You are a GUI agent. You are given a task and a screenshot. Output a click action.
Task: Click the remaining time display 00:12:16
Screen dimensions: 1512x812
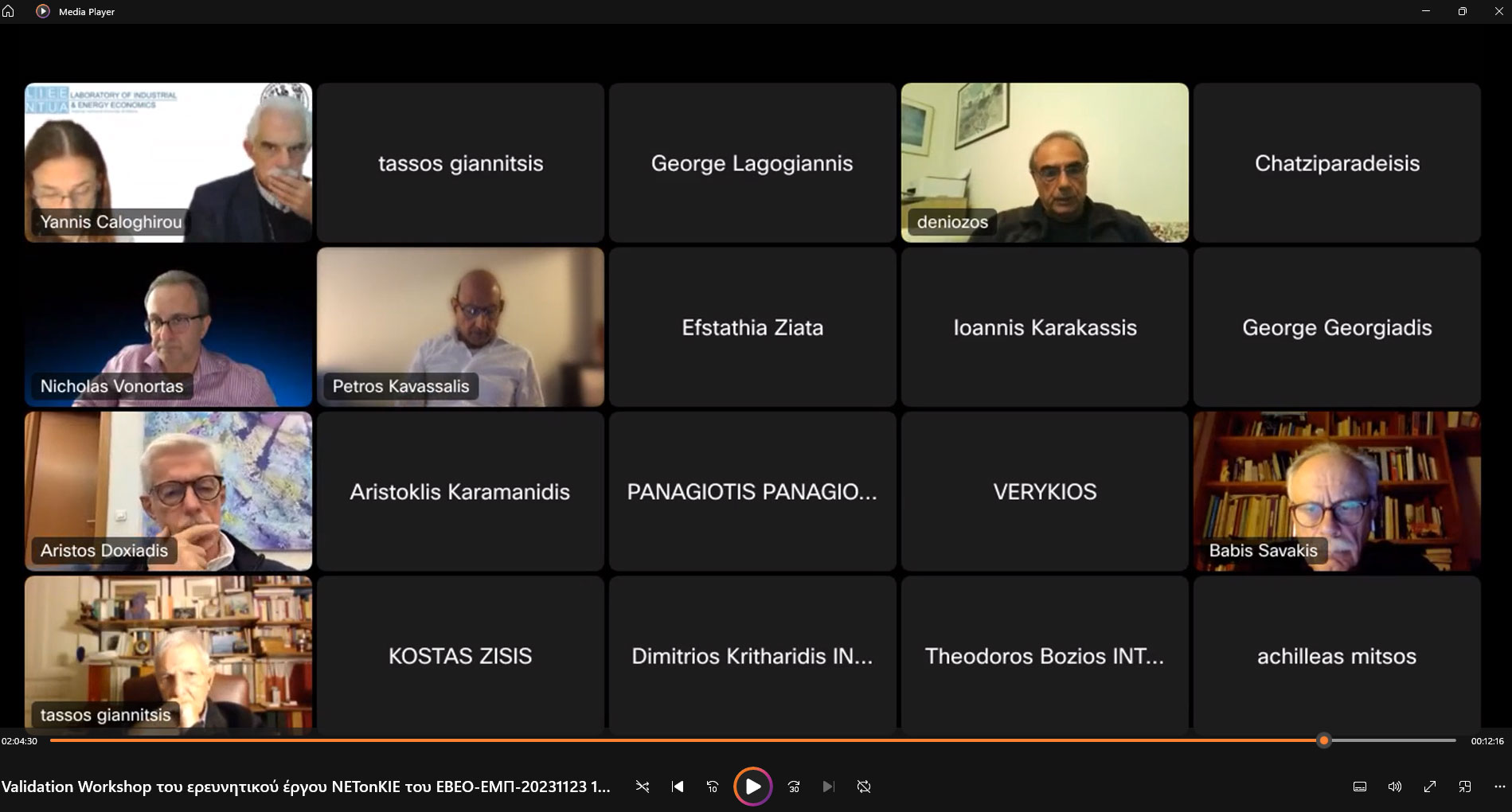click(1487, 741)
